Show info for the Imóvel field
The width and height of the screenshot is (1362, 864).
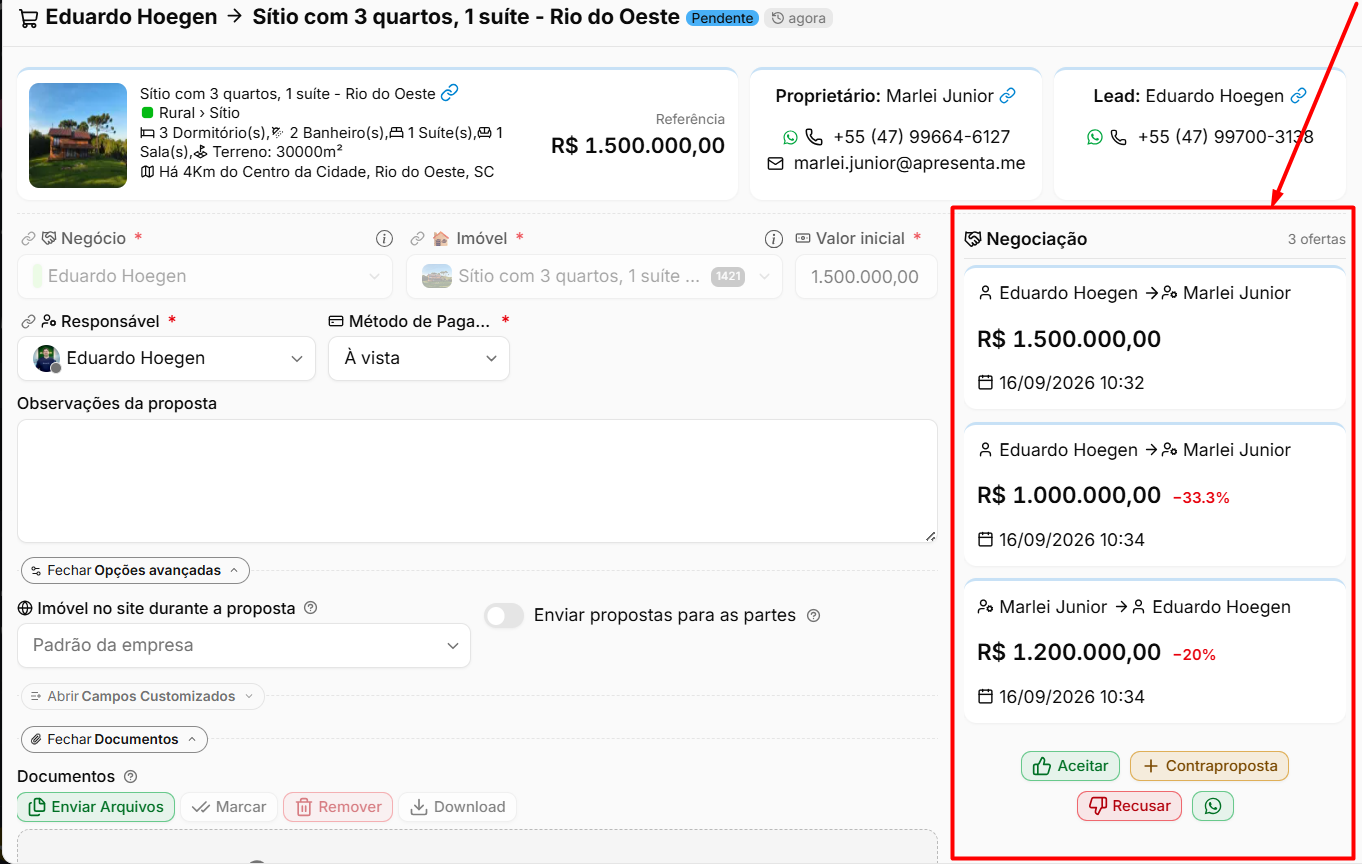coord(773,239)
